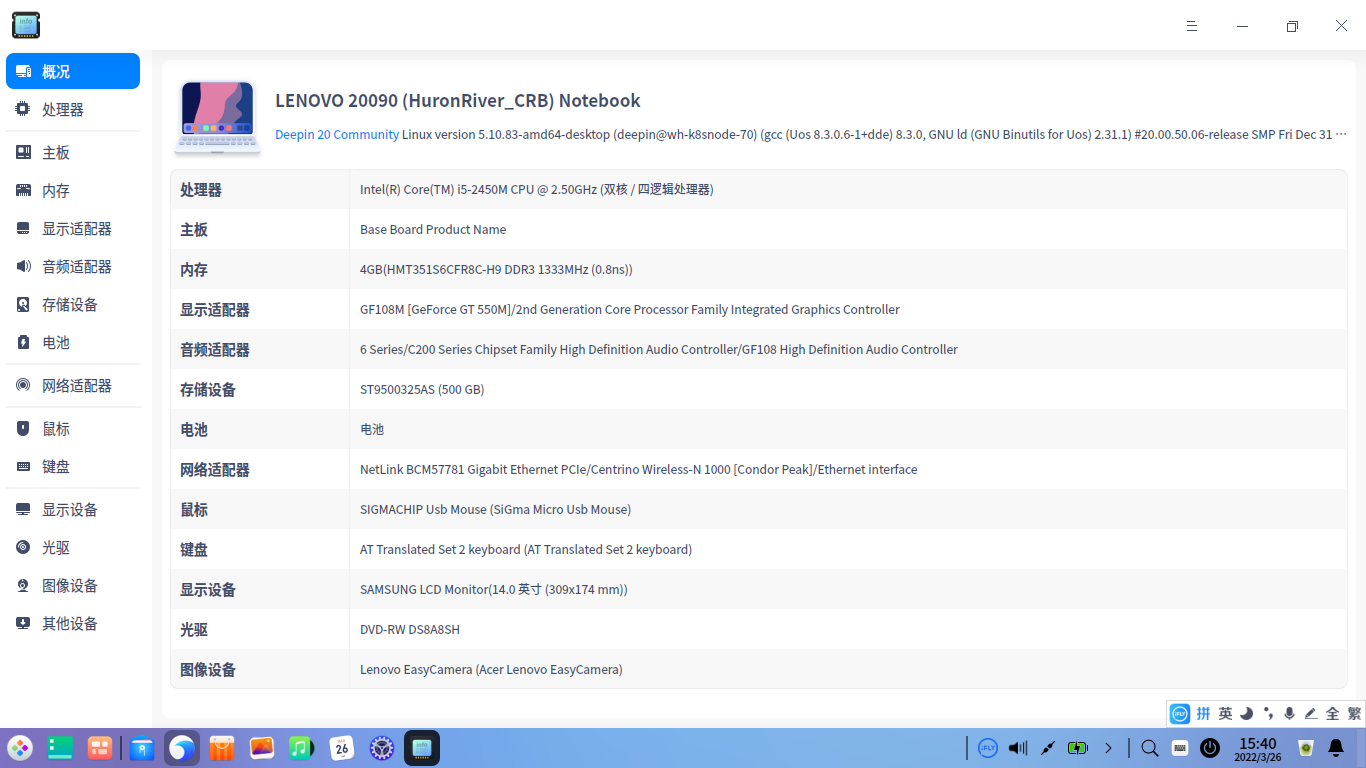Click the LENOVO 20090 (HuronRiver_CRB) Notebook title

pyautogui.click(x=458, y=101)
